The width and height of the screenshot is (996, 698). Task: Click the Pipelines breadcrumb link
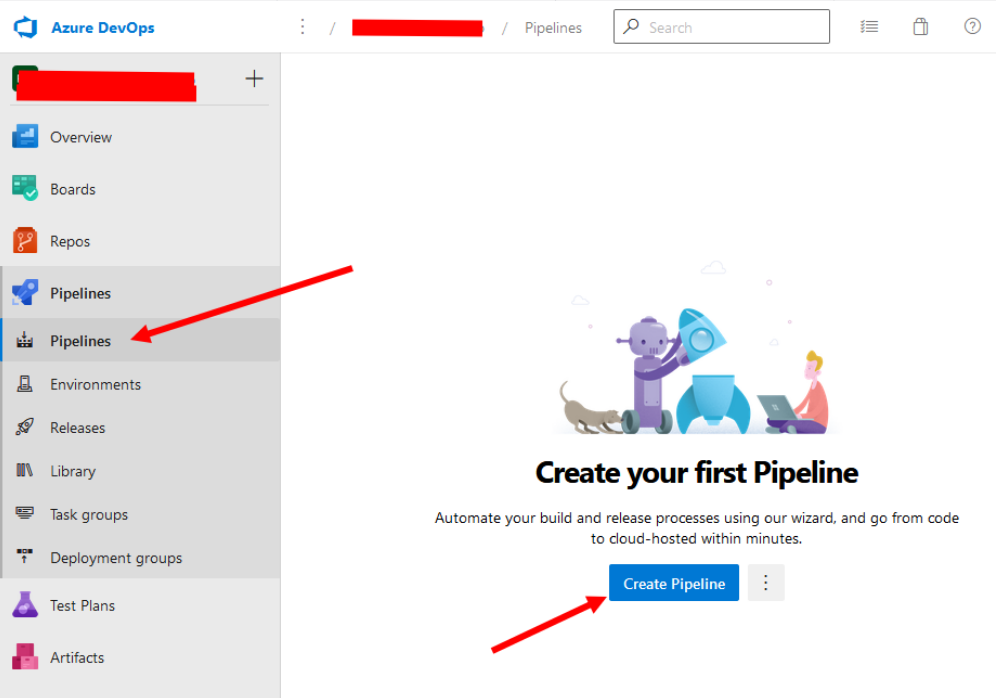point(553,28)
